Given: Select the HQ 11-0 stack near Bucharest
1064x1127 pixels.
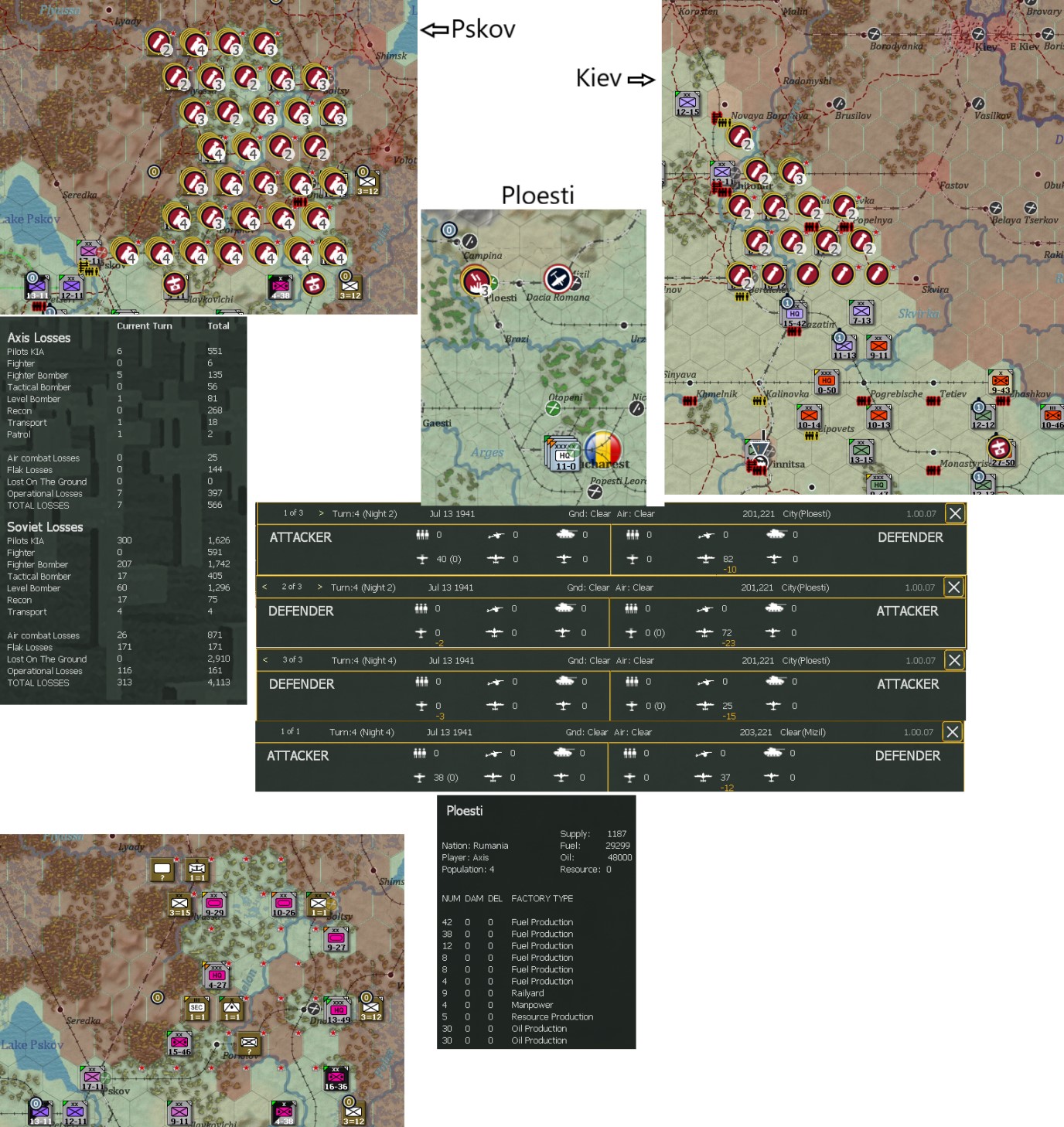Looking at the screenshot, I should [564, 455].
